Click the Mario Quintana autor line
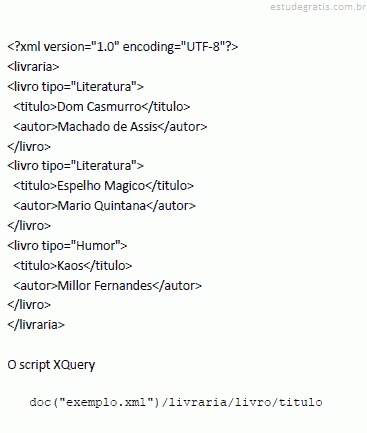 (104, 206)
